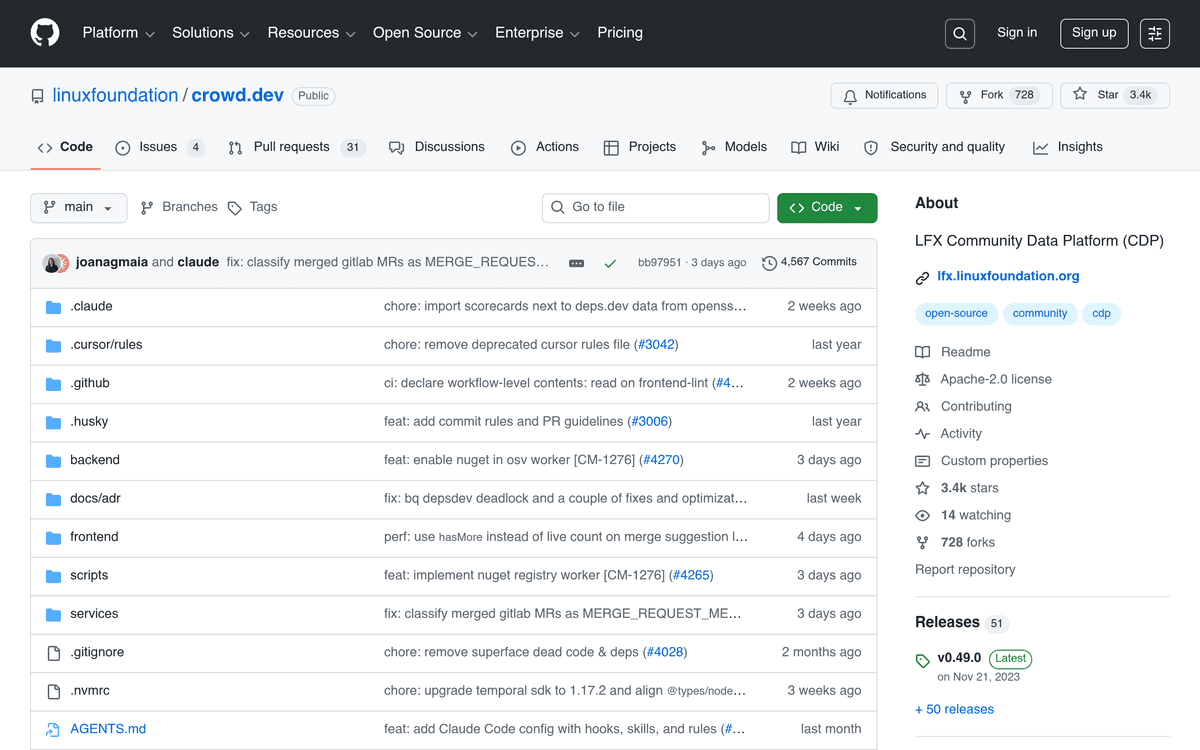Click the scripts folder icon
Viewport: 1200px width, 750px height.
pyautogui.click(x=54, y=576)
